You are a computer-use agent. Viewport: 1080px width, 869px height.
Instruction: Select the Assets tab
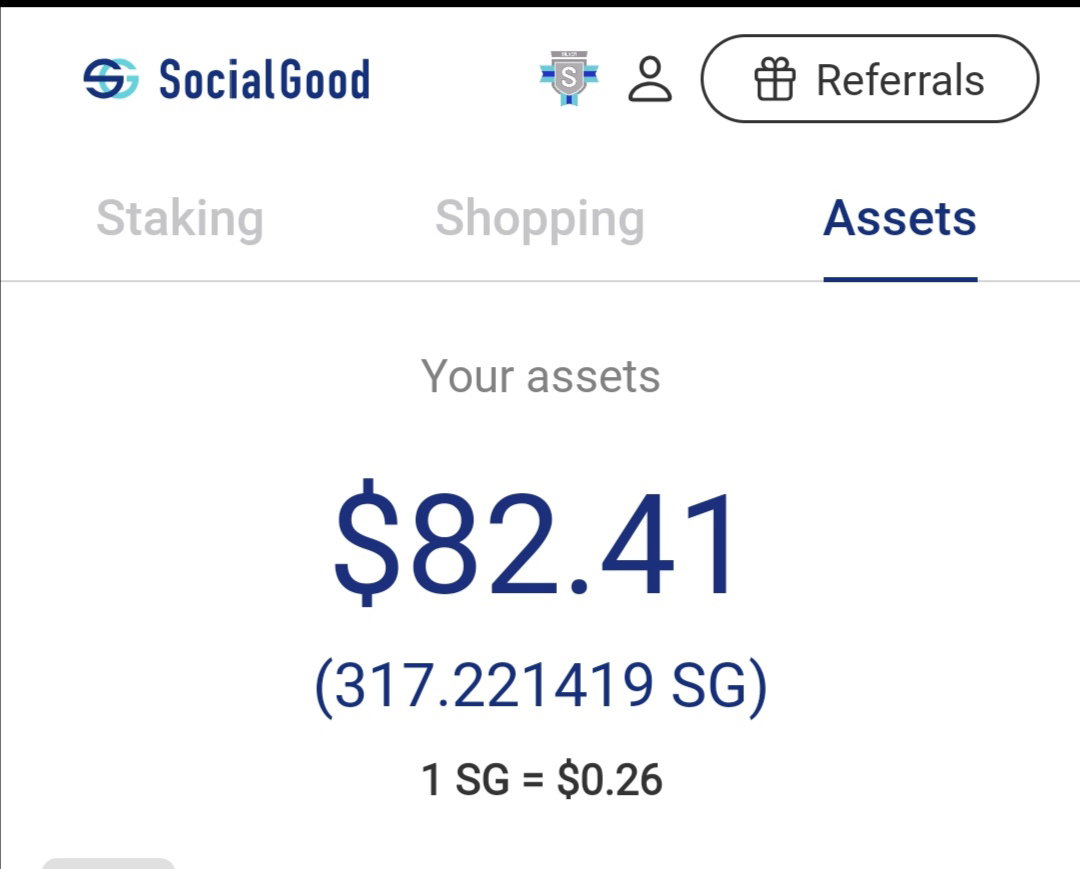tap(900, 219)
